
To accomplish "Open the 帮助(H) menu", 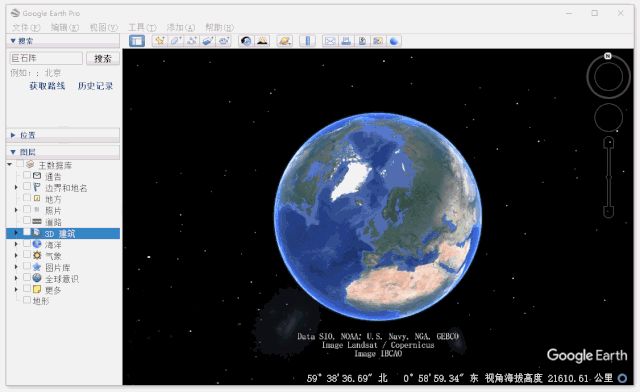I will [220, 27].
